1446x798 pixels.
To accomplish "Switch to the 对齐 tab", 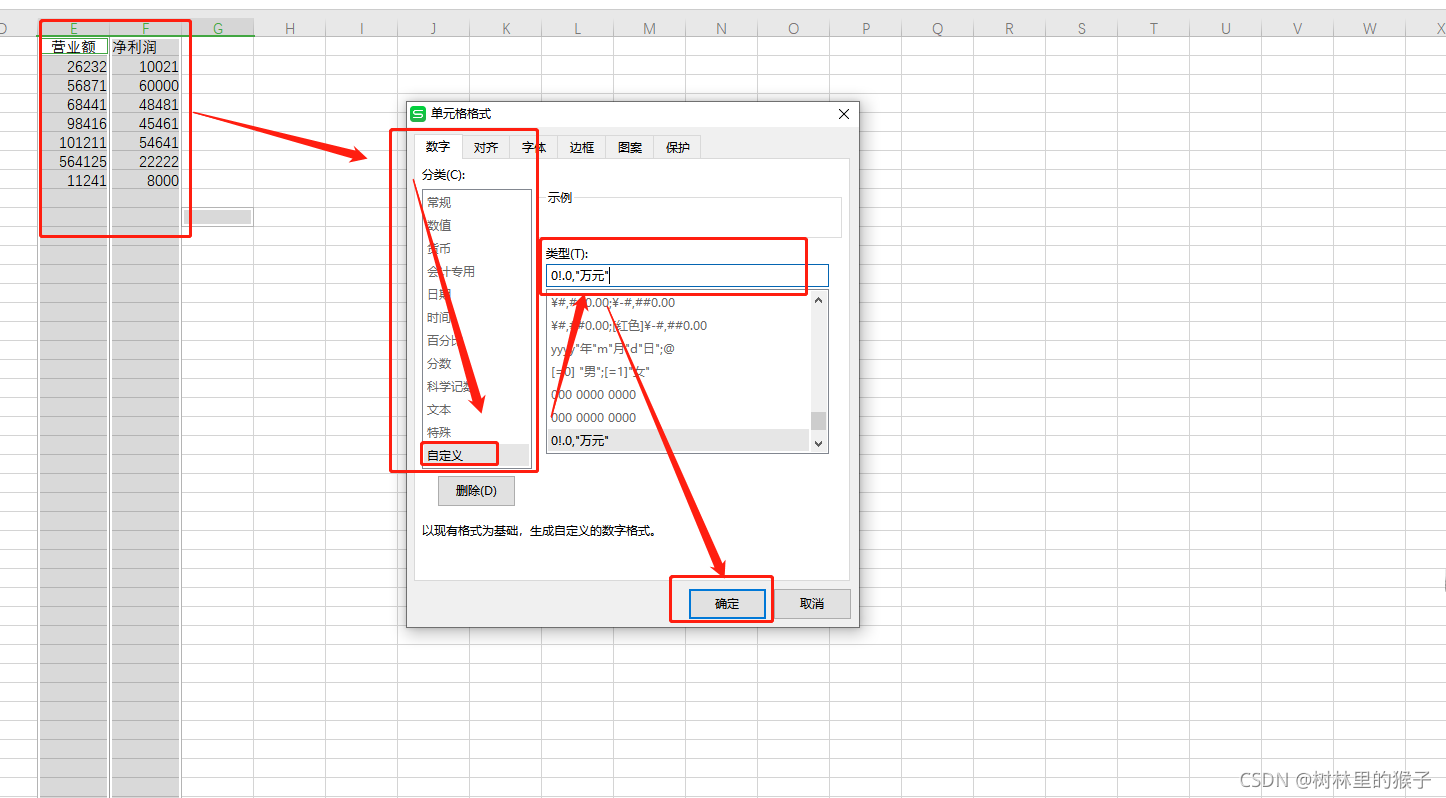I will 486,147.
